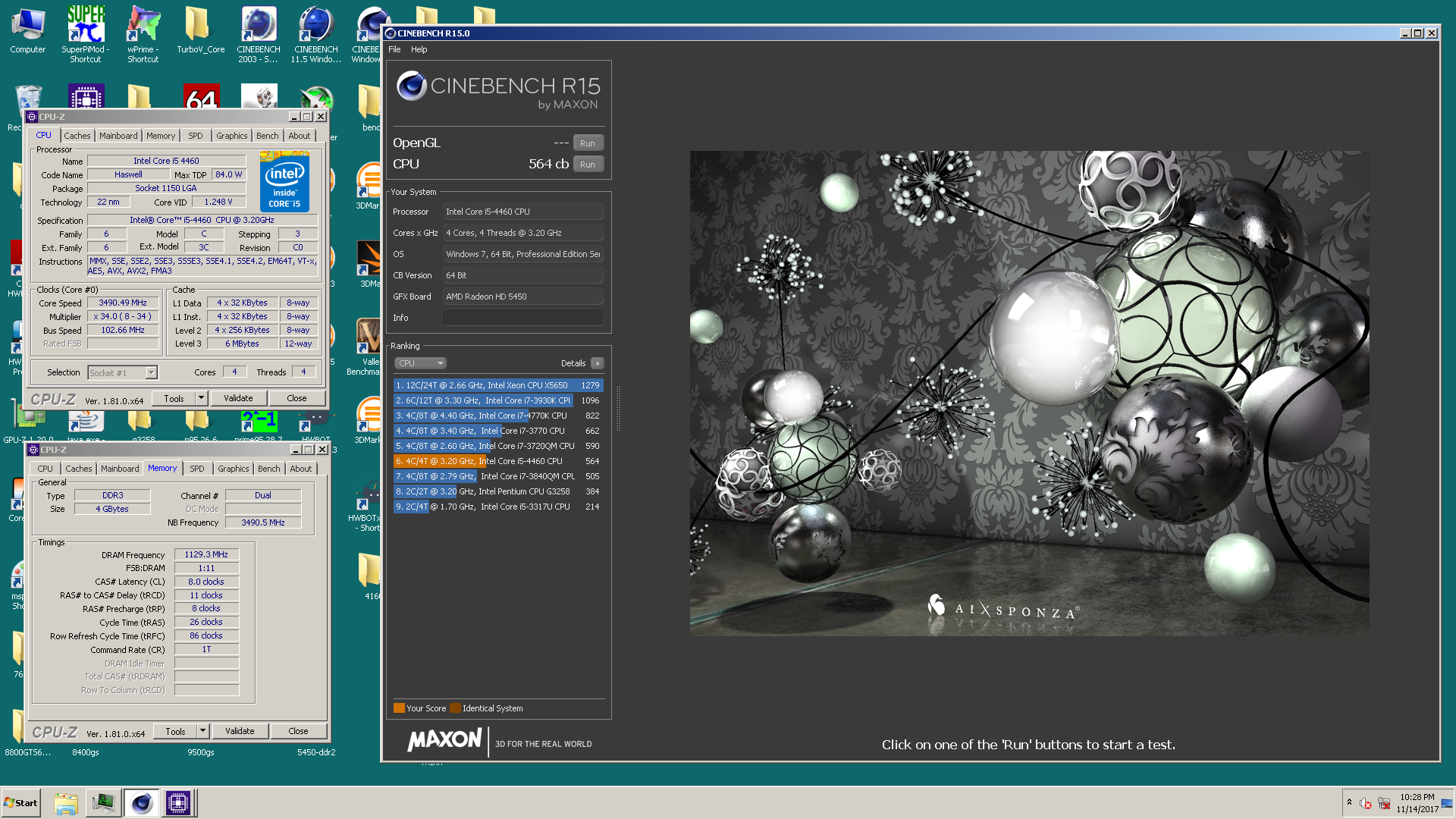Viewport: 1456px width, 819px height.
Task: Open the SuperPiMod shortcut icon
Action: [x=86, y=34]
